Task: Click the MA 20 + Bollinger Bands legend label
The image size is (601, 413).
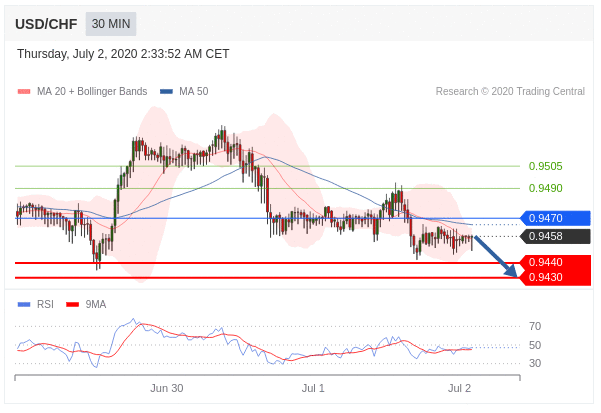Action: click(92, 91)
